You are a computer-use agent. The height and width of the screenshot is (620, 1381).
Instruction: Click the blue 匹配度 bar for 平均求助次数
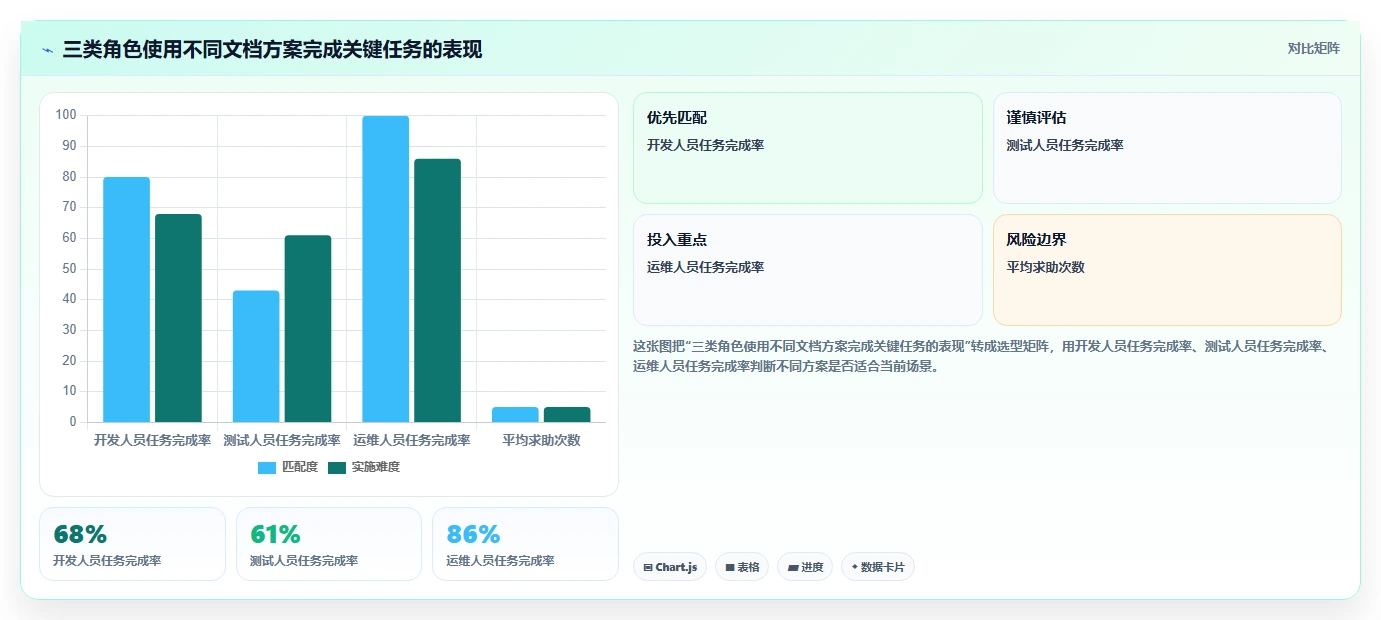(515, 414)
